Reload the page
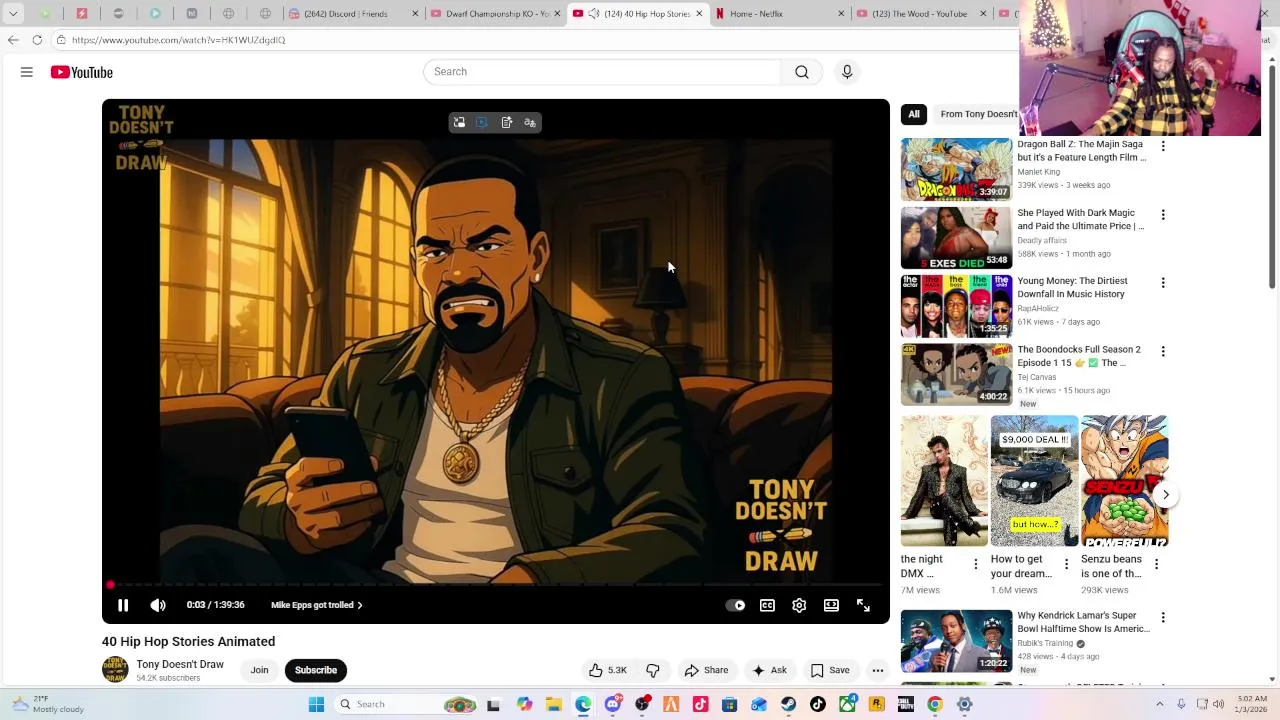1280x720 pixels. click(37, 40)
